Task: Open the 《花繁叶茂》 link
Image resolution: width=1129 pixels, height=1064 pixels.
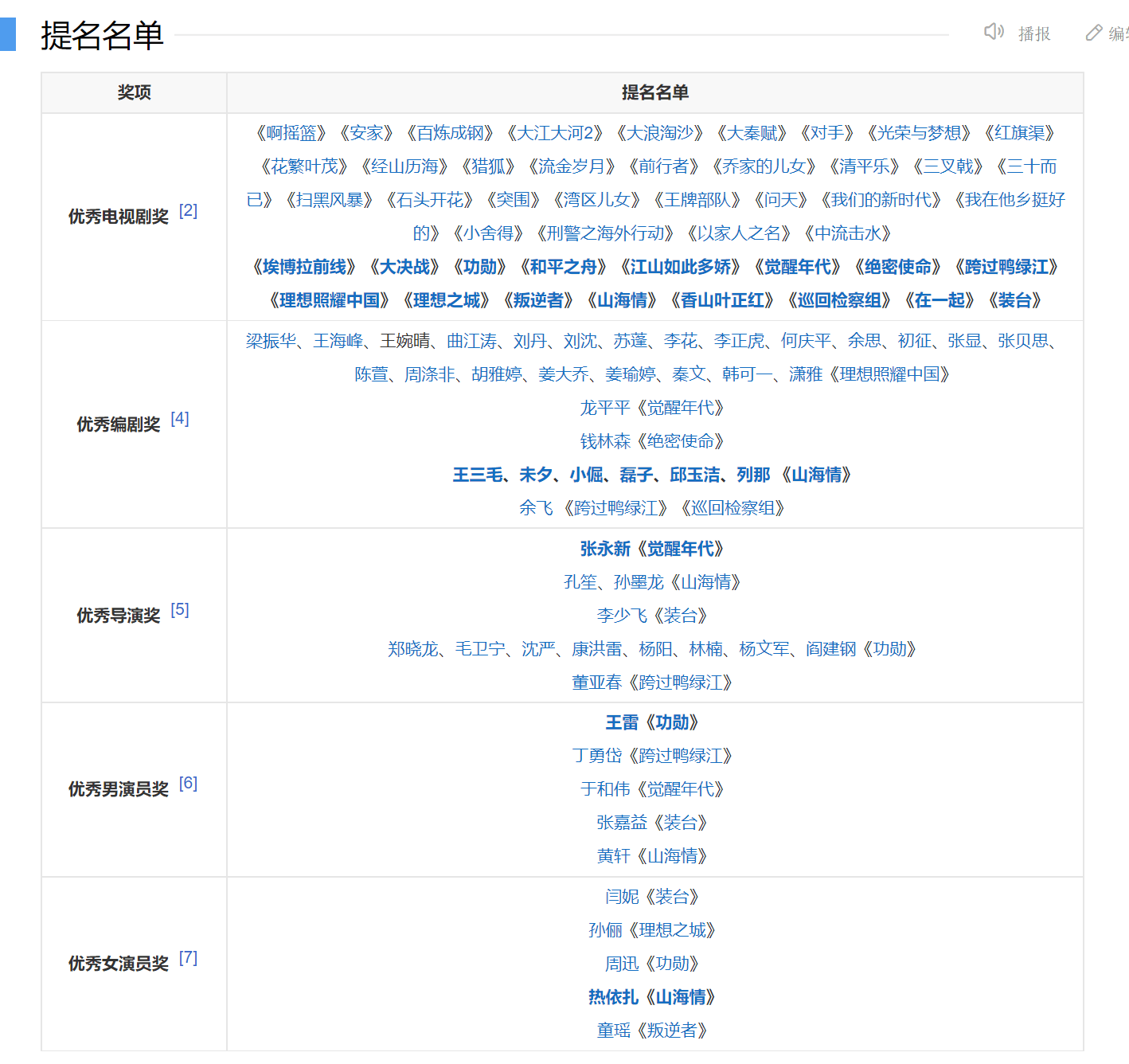Action: tap(304, 166)
